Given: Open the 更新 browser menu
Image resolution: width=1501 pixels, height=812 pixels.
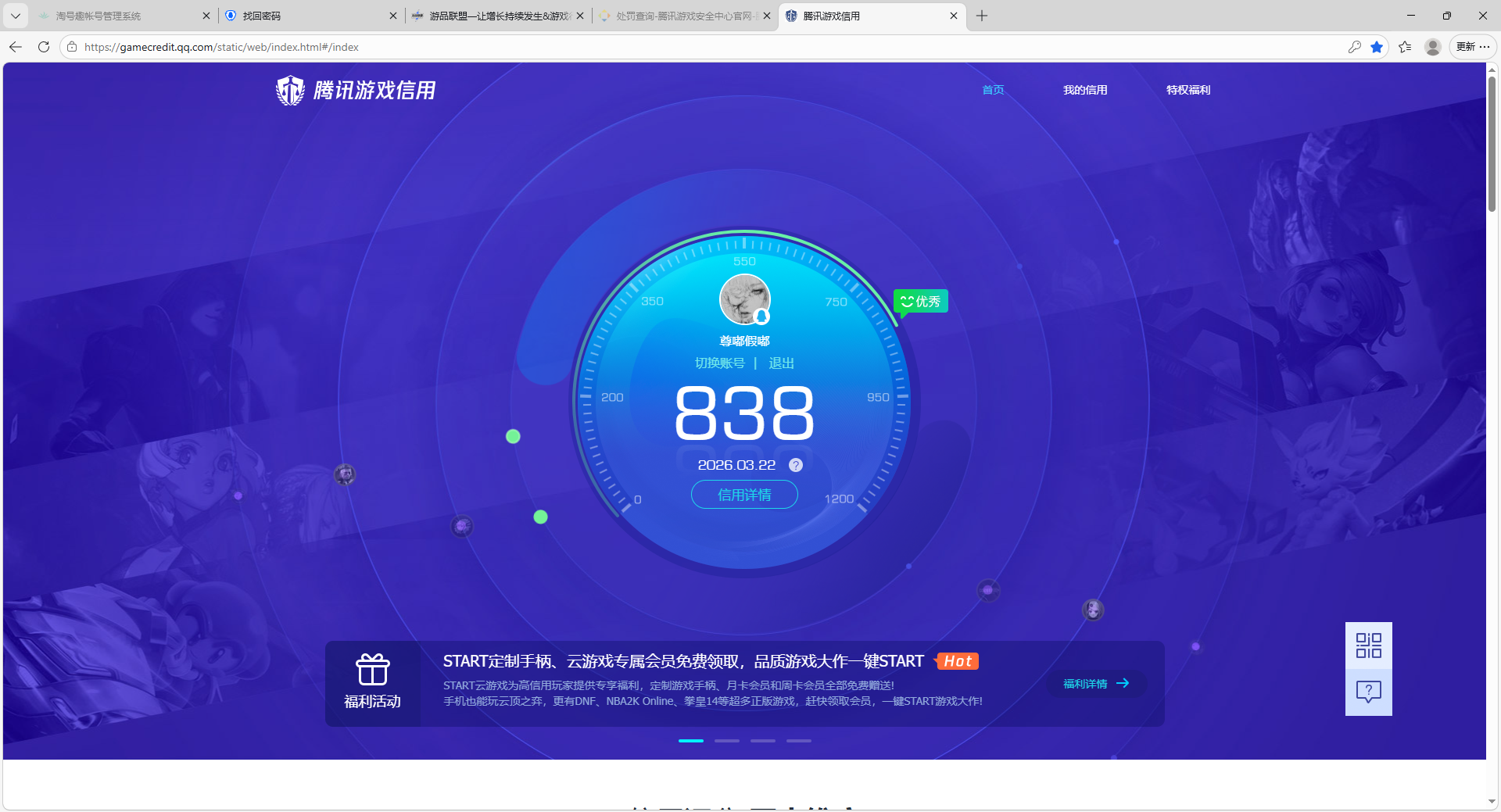Looking at the screenshot, I should pyautogui.click(x=1473, y=47).
